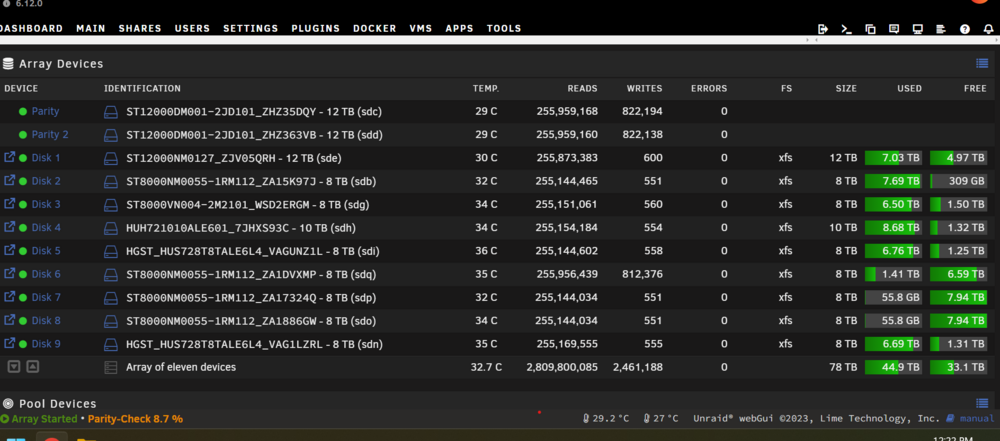Browse Disk 2 share icon

pos(10,181)
